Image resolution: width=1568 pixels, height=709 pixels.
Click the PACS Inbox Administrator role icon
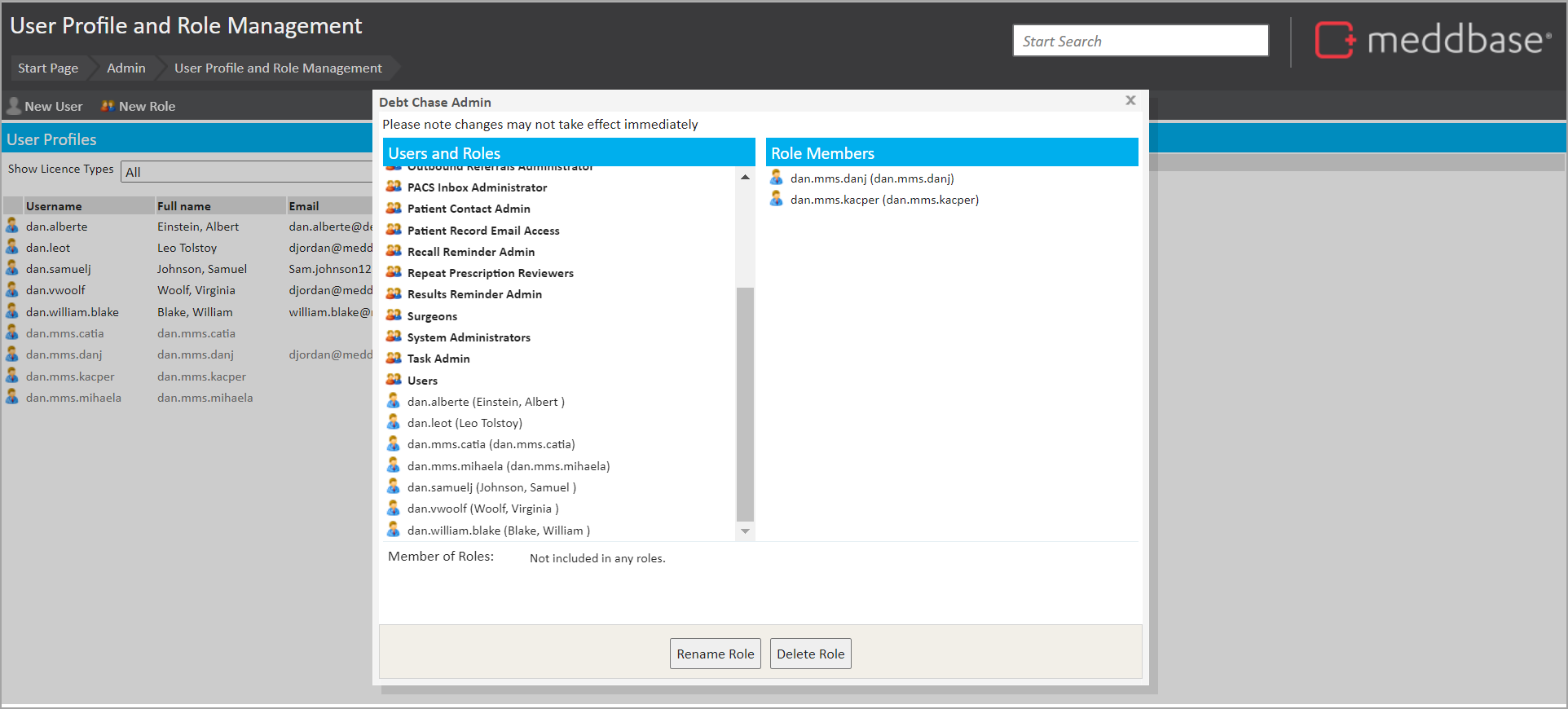(x=394, y=187)
